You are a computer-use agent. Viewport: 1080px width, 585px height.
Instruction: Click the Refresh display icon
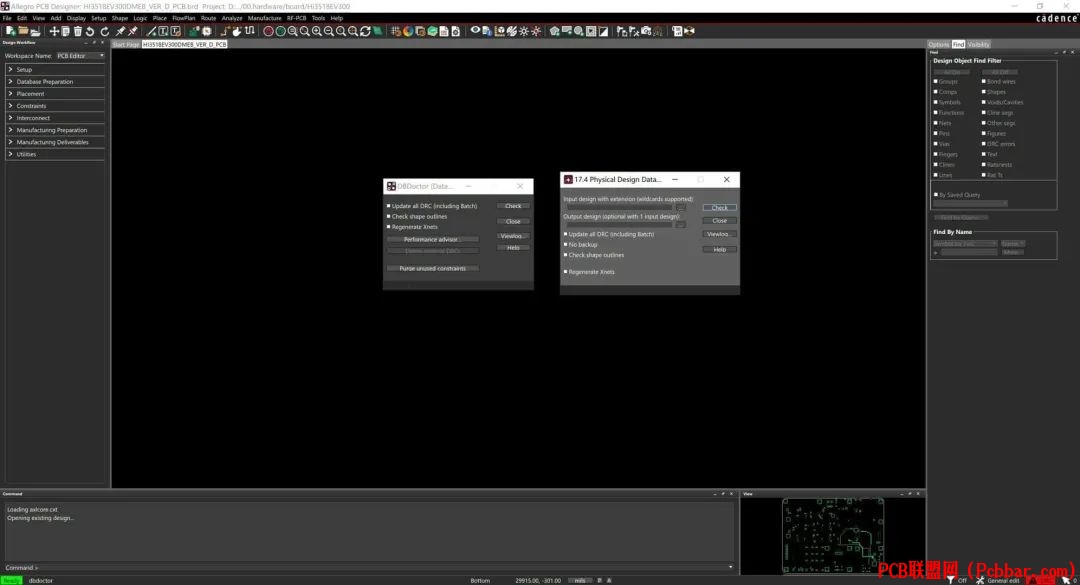click(365, 31)
